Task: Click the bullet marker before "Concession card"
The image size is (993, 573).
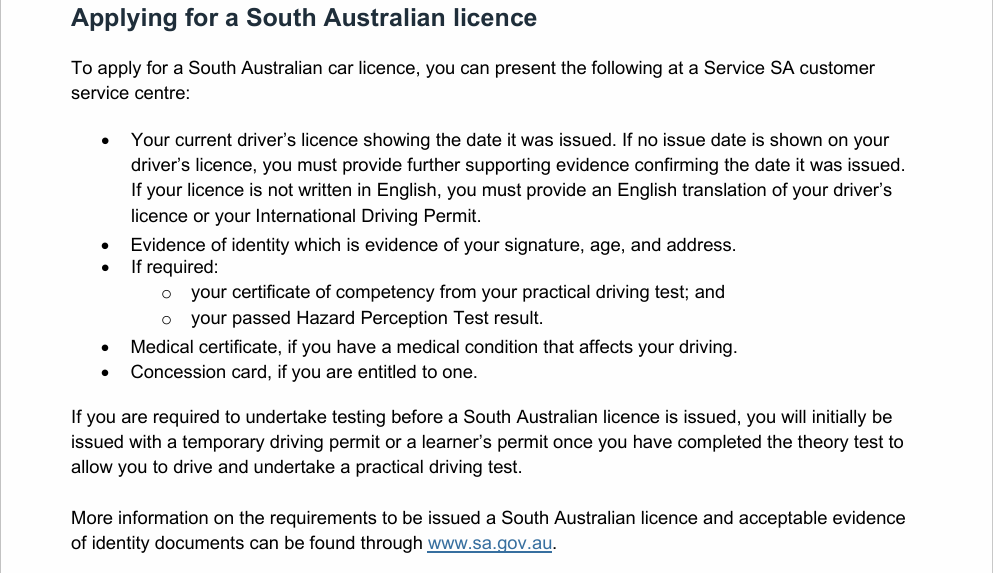Action: pyautogui.click(x=105, y=374)
